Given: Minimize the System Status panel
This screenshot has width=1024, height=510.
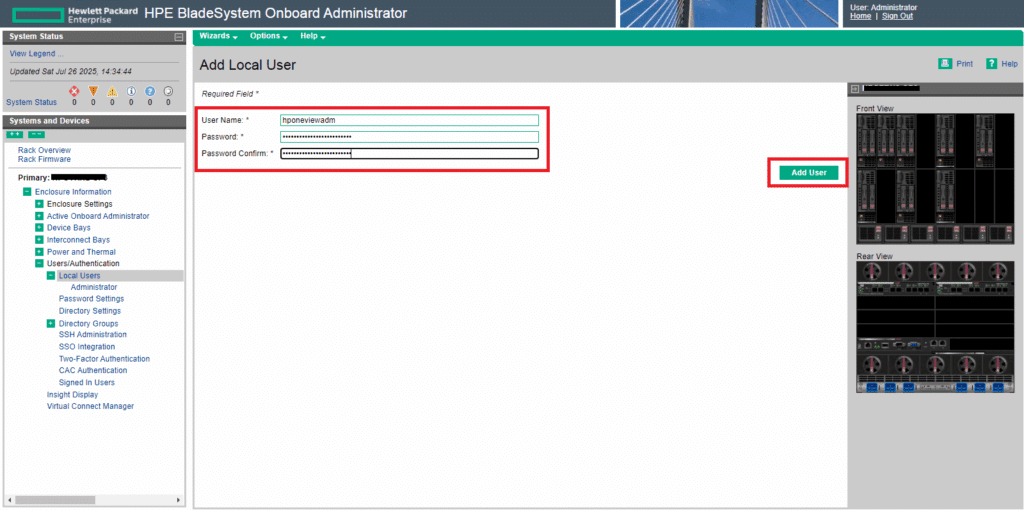Looking at the screenshot, I should (179, 37).
